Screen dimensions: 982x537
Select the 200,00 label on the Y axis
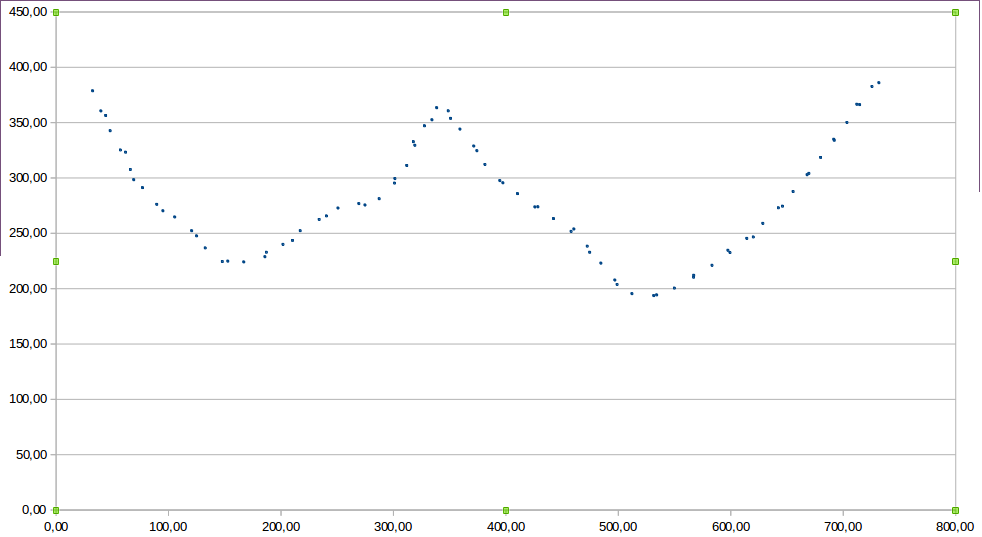click(27, 289)
